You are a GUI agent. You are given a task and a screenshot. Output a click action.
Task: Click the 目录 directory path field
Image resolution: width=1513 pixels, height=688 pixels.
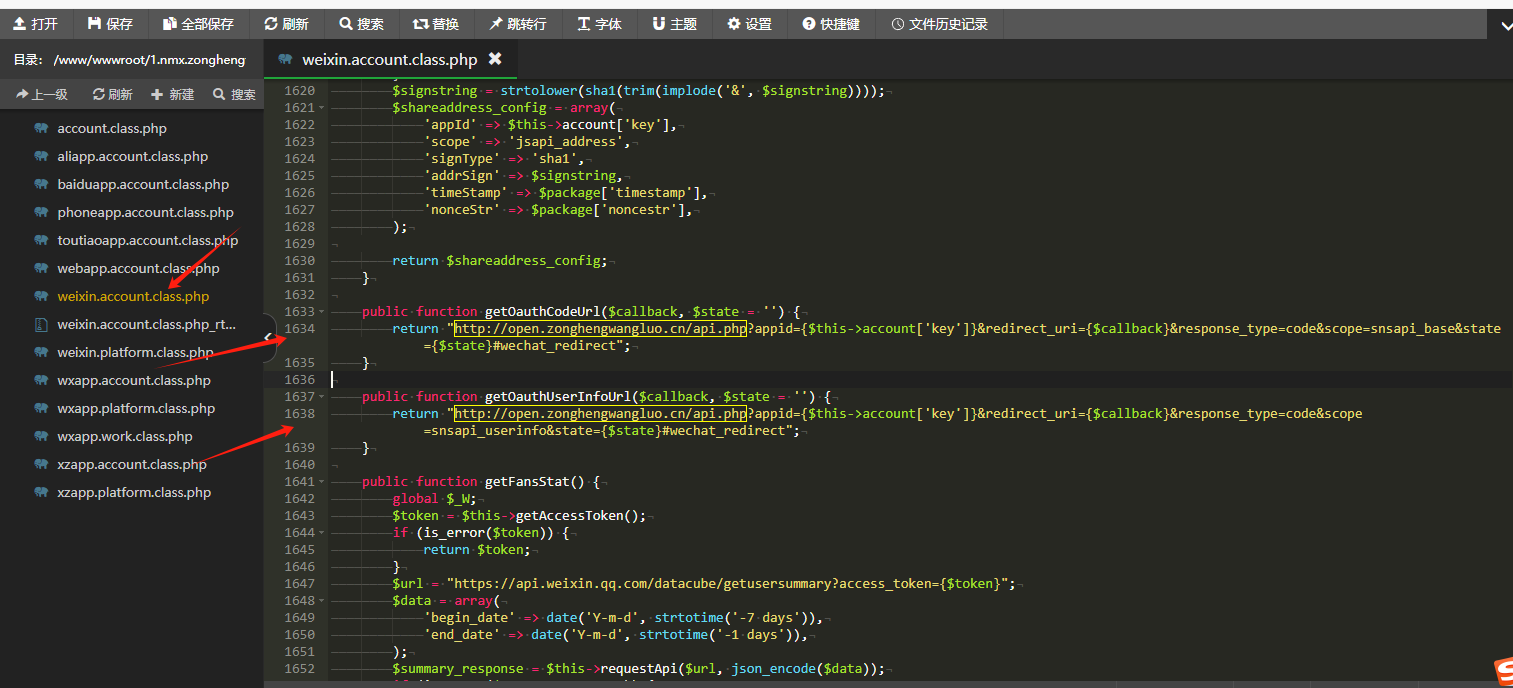click(149, 60)
